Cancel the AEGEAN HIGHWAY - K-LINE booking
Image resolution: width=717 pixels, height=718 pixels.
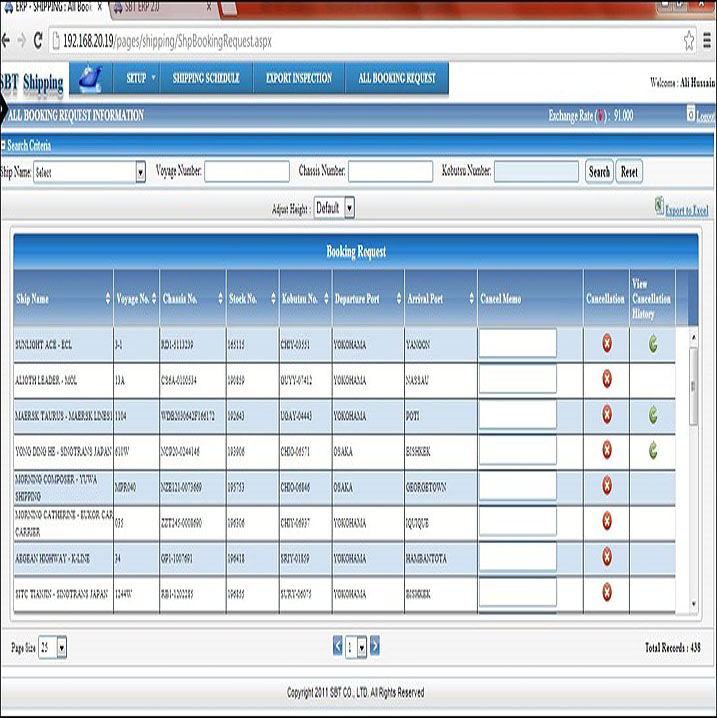[x=607, y=557]
